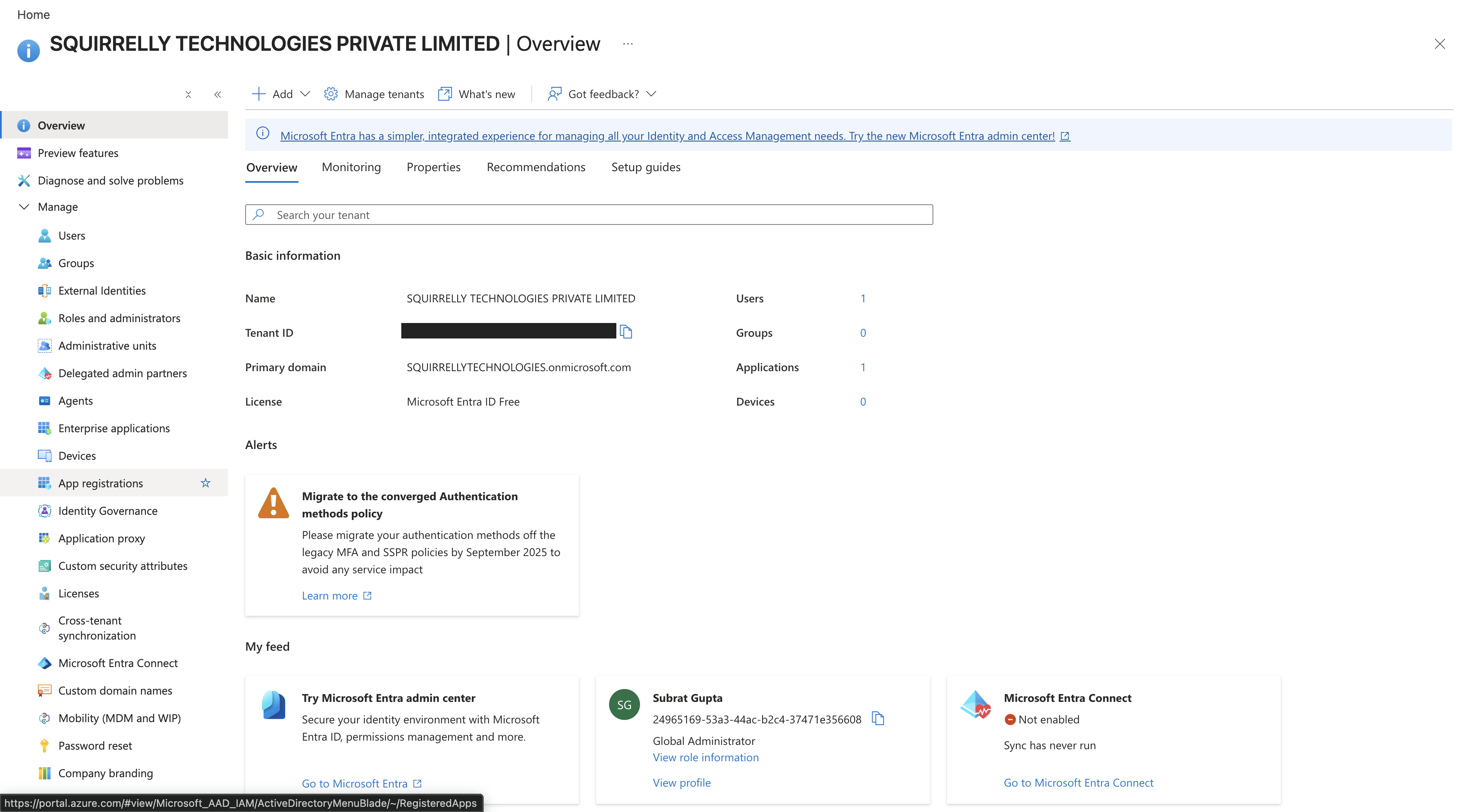The width and height of the screenshot is (1471, 812).
Task: Click the Company branding icon
Action: [x=45, y=772]
